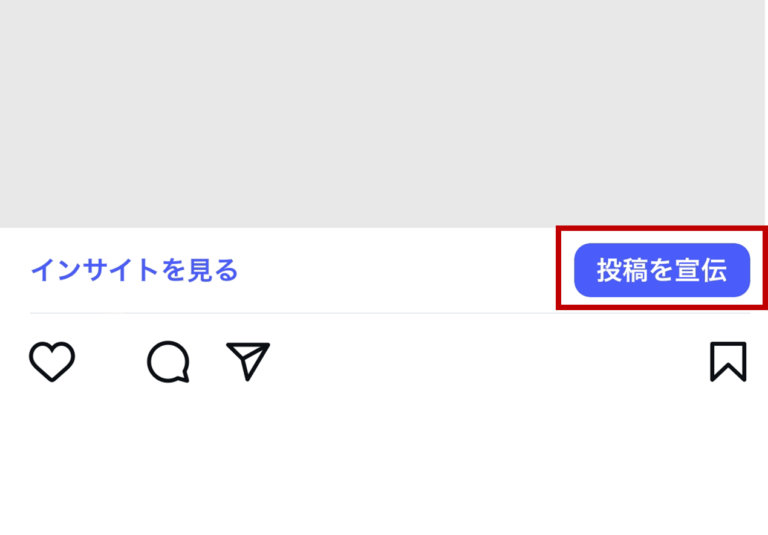Tap the heart outline to like
The width and height of the screenshot is (768, 535).
pos(52,362)
